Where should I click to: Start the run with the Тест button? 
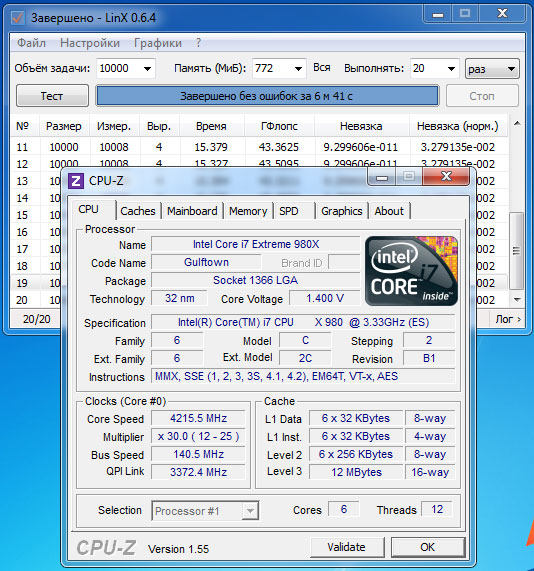pyautogui.click(x=52, y=96)
